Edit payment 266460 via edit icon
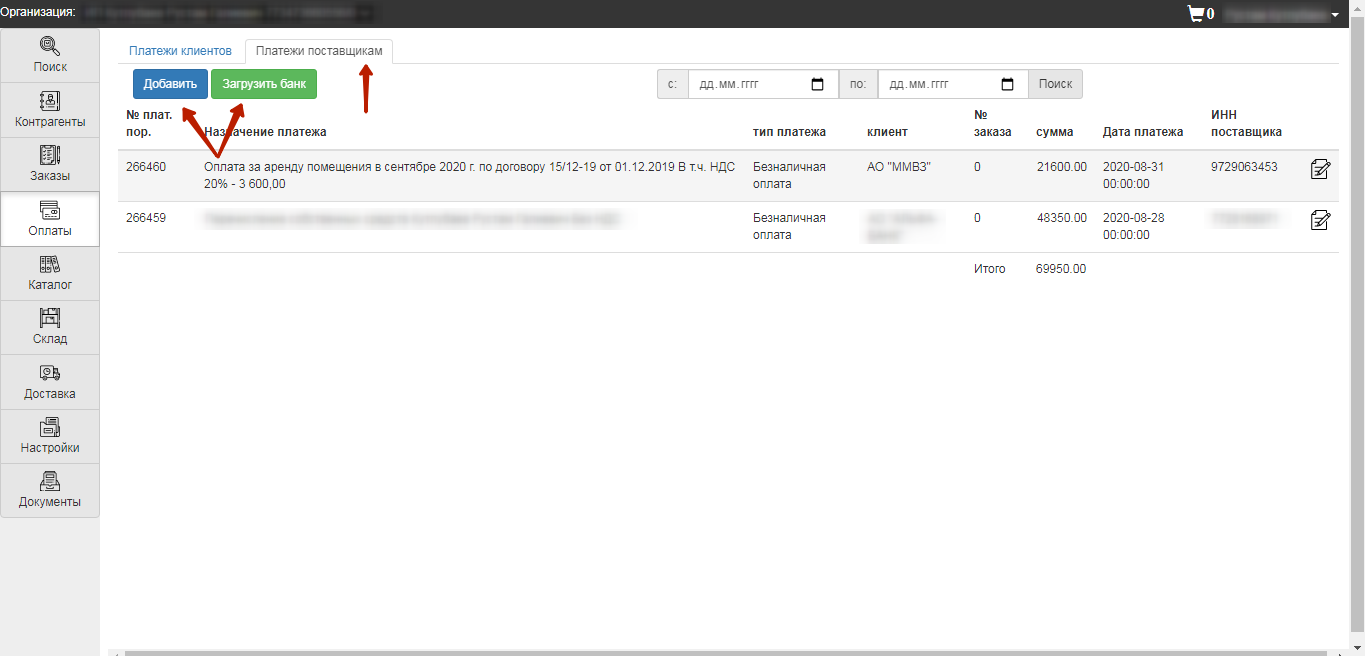Viewport: 1365px width, 656px height. pos(1320,169)
